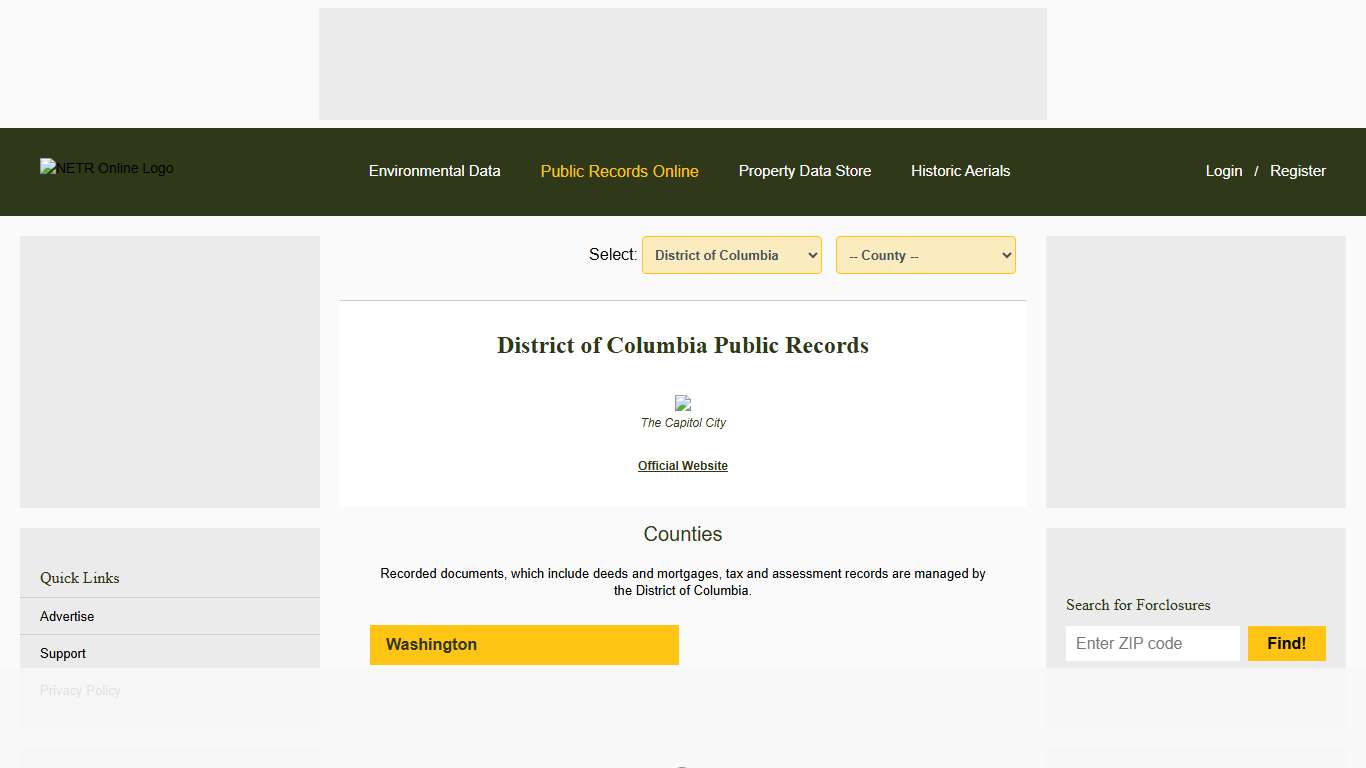Viewport: 1366px width, 768px height.
Task: Select the Washington county button
Action: point(524,644)
